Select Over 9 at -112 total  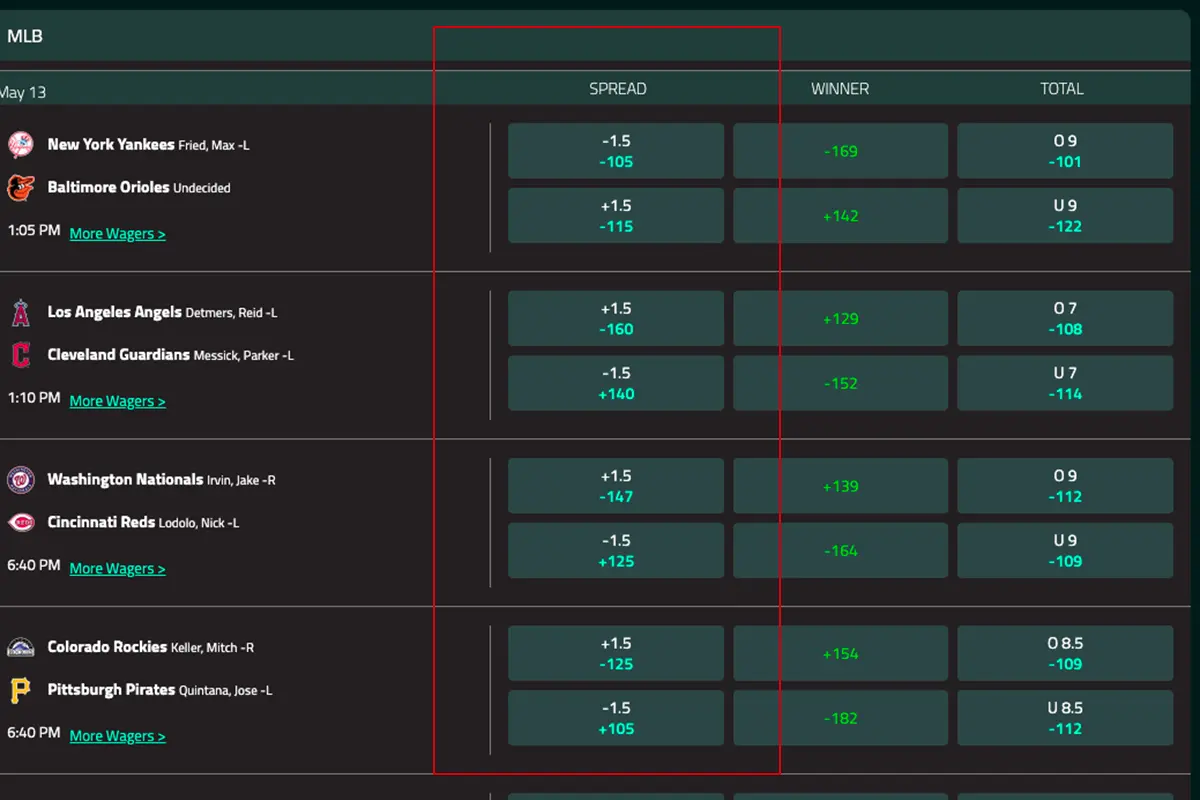click(1065, 486)
